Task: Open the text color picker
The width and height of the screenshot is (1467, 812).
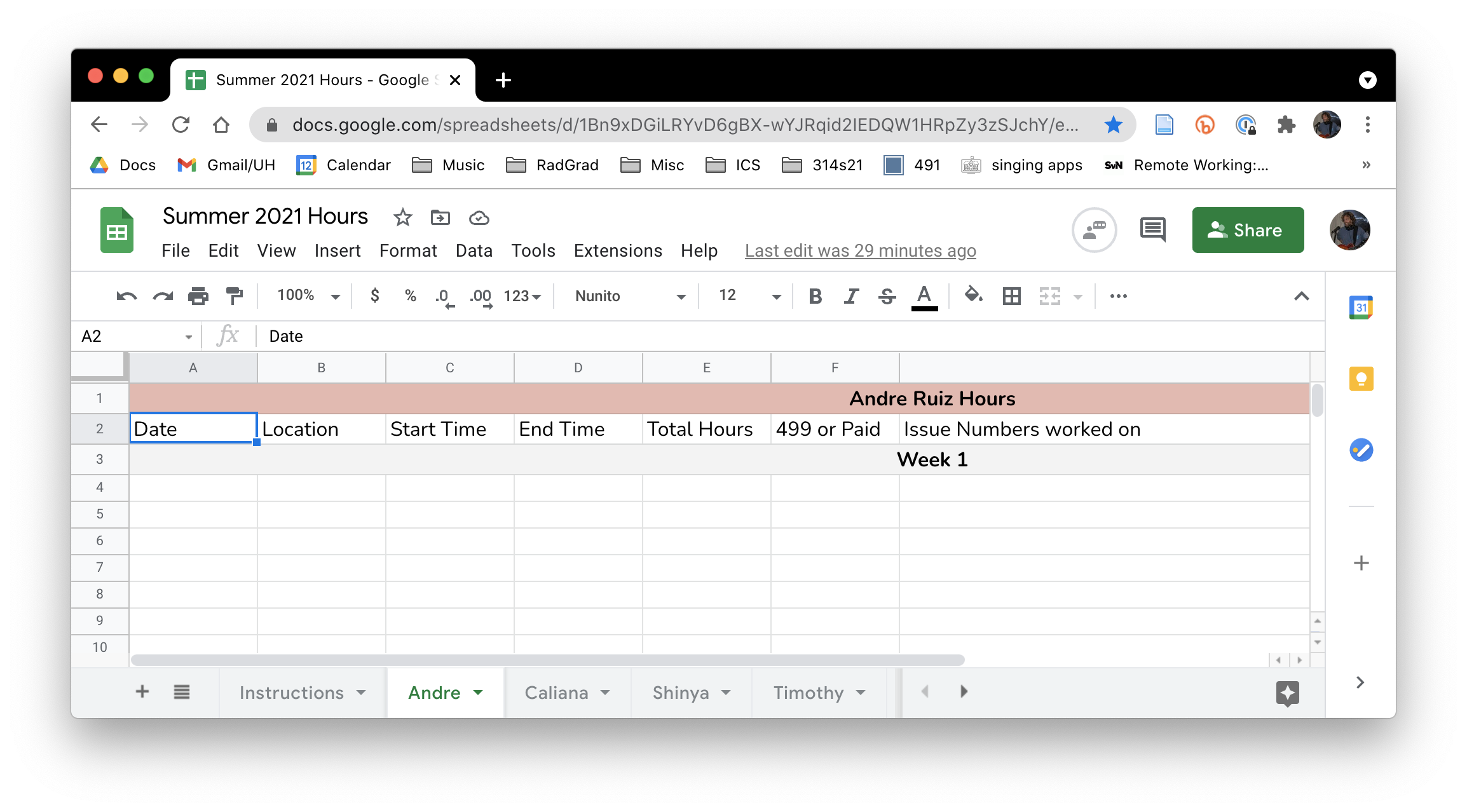Action: click(924, 295)
